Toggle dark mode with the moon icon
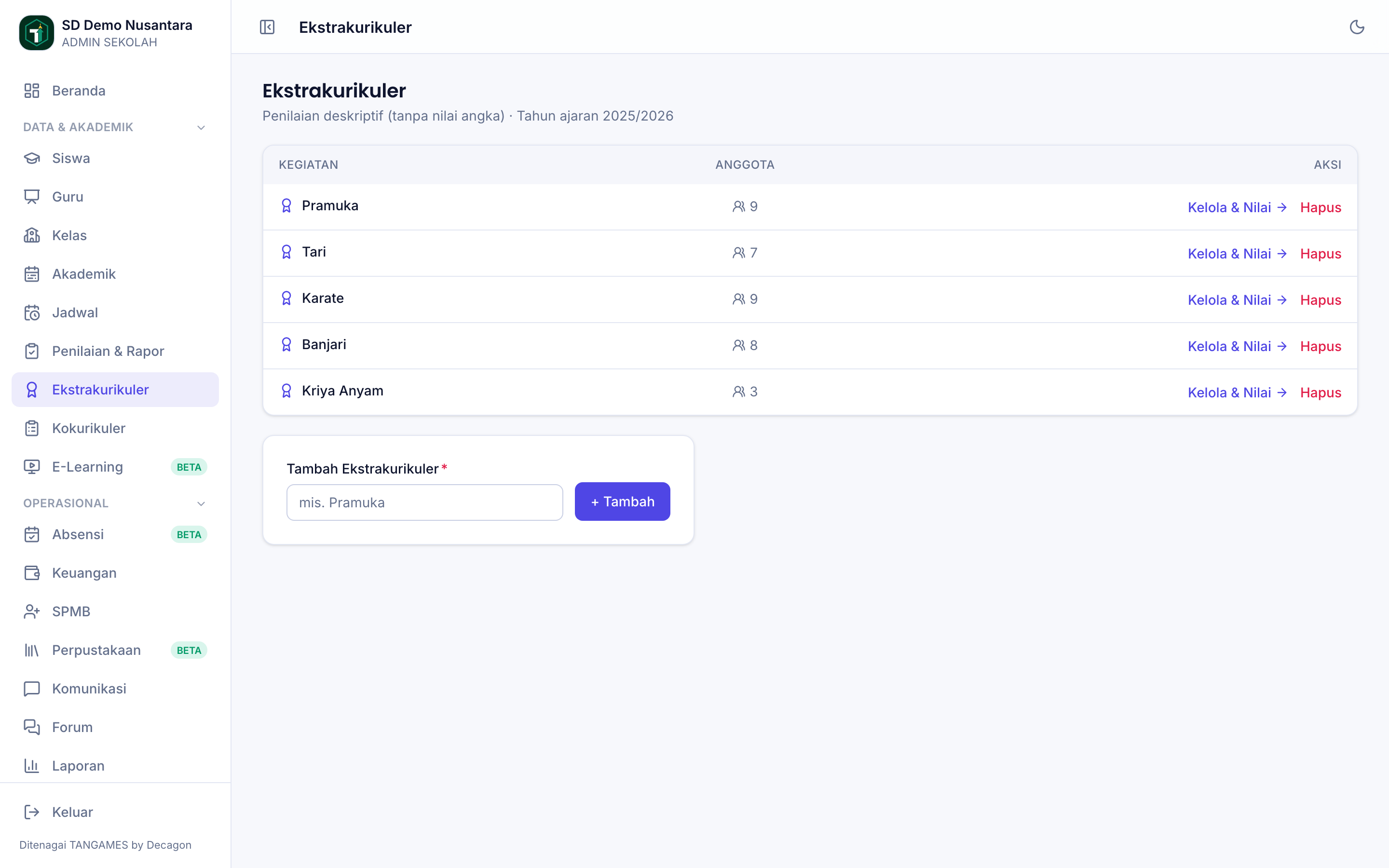 tap(1357, 27)
